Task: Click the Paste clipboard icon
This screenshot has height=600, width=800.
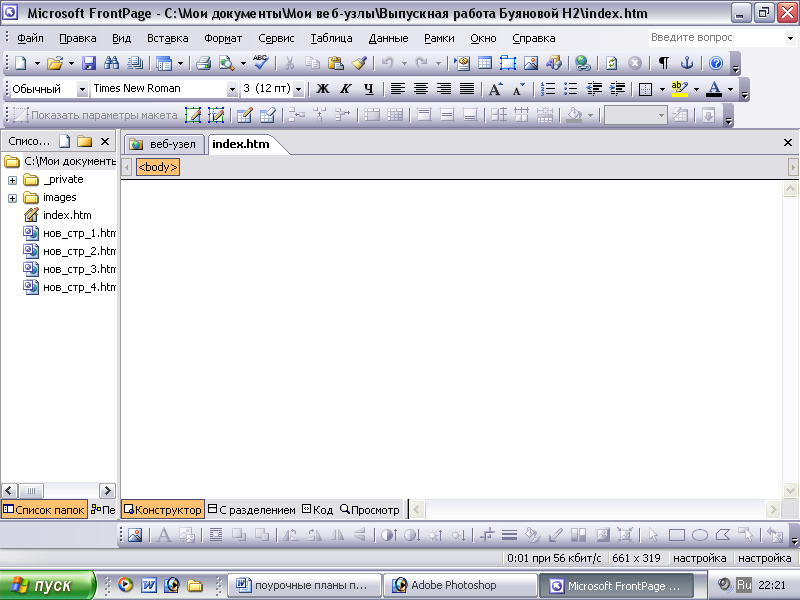Action: [x=335, y=63]
